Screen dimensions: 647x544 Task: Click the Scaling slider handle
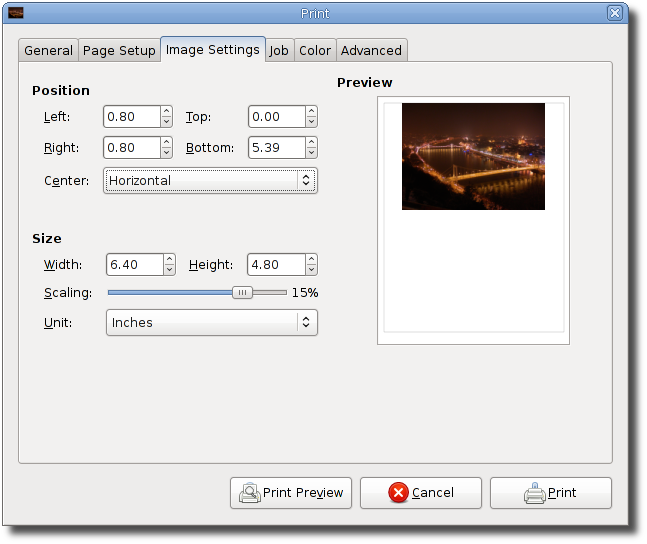tap(242, 292)
